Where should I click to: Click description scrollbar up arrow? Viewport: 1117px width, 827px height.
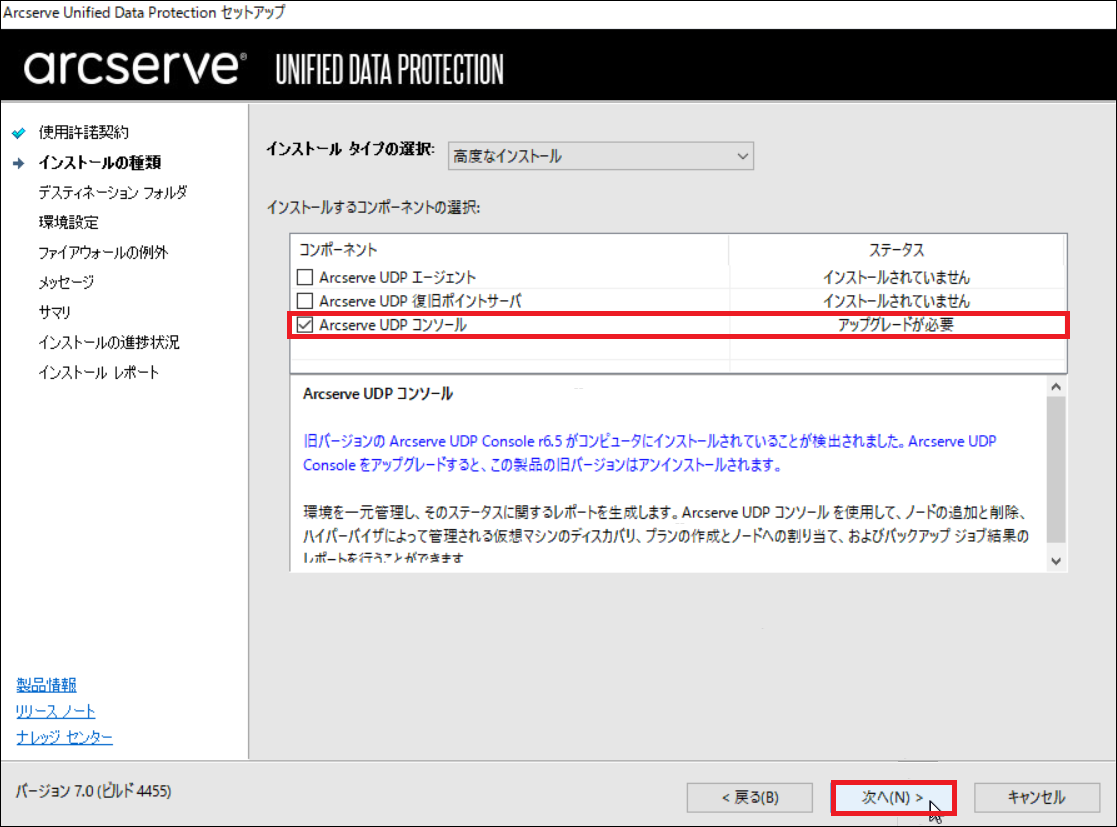pyautogui.click(x=1056, y=387)
